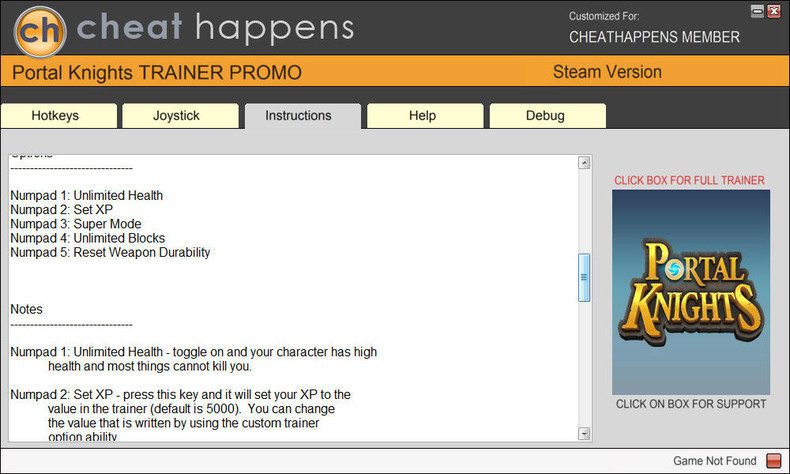Click the 'Notes' heading in instructions
Viewport: 790px width, 474px height.
pos(26,309)
